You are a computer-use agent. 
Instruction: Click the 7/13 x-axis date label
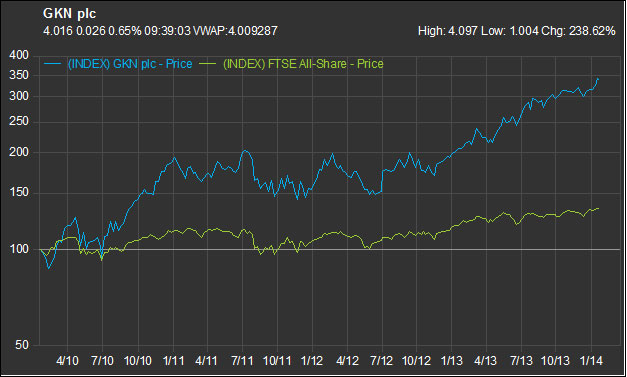coord(521,361)
